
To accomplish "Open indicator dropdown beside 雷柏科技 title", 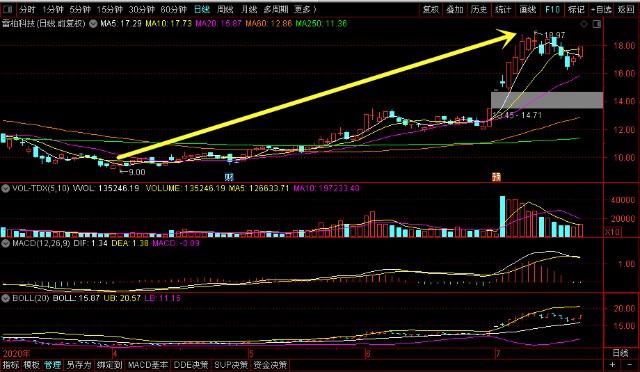I will tap(93, 24).
